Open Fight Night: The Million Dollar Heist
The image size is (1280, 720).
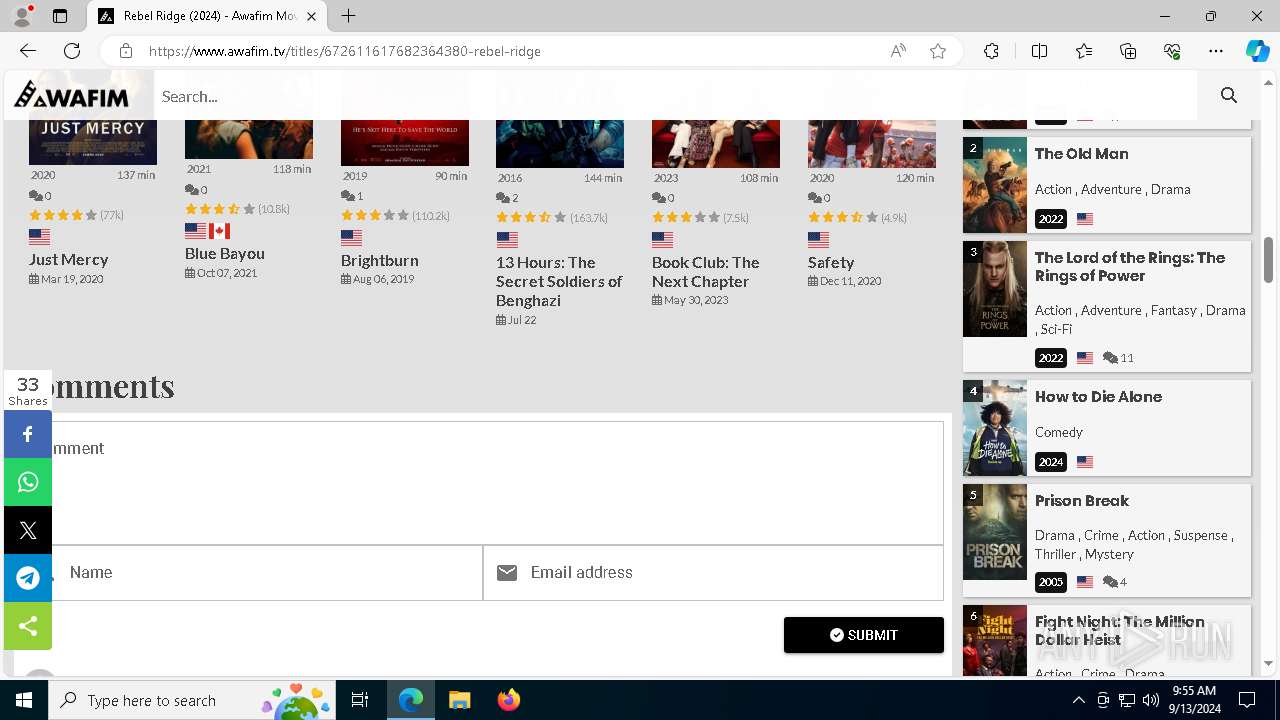click(1120, 630)
